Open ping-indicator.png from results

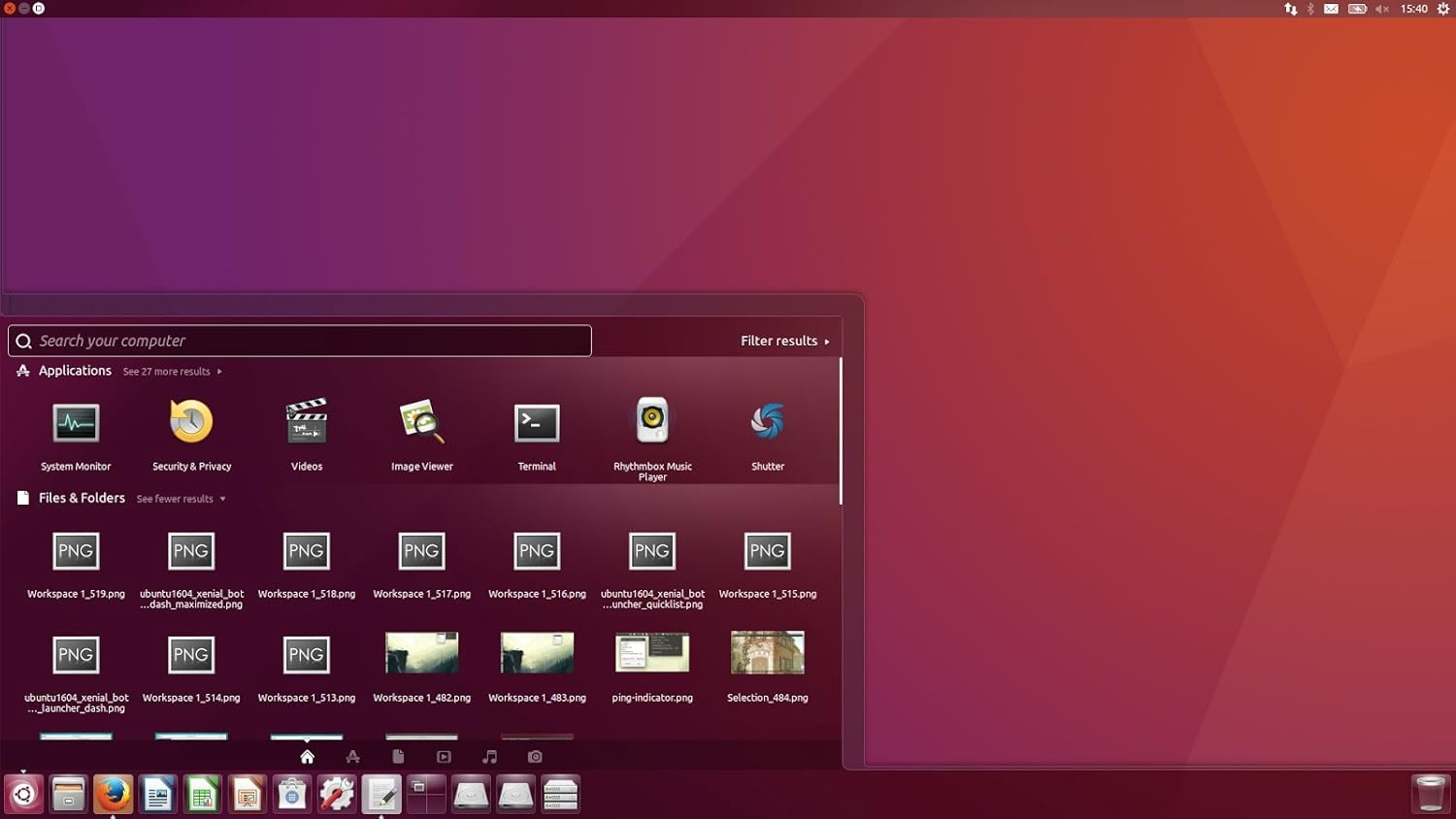click(x=651, y=653)
